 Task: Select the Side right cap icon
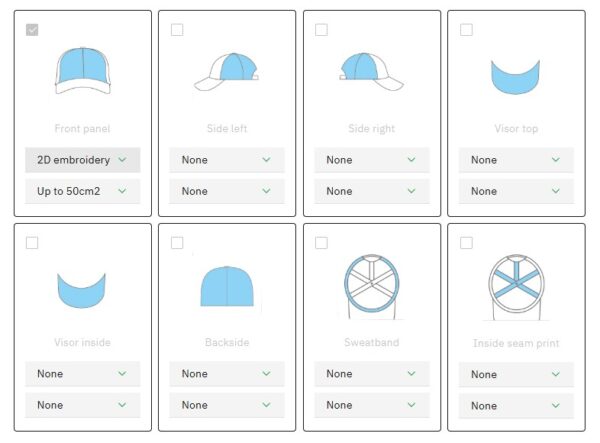[x=372, y=73]
